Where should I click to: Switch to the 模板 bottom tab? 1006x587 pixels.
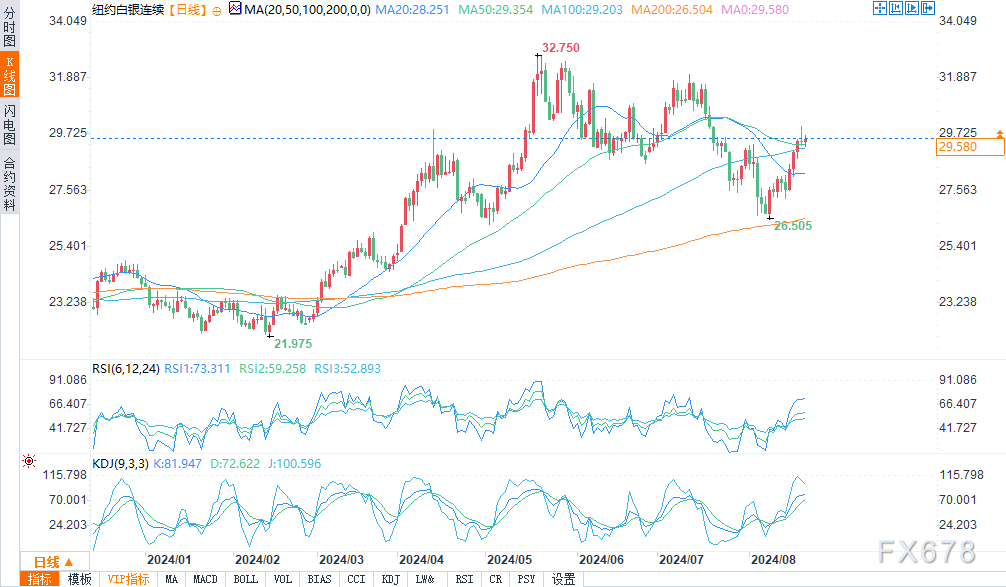pos(80,579)
